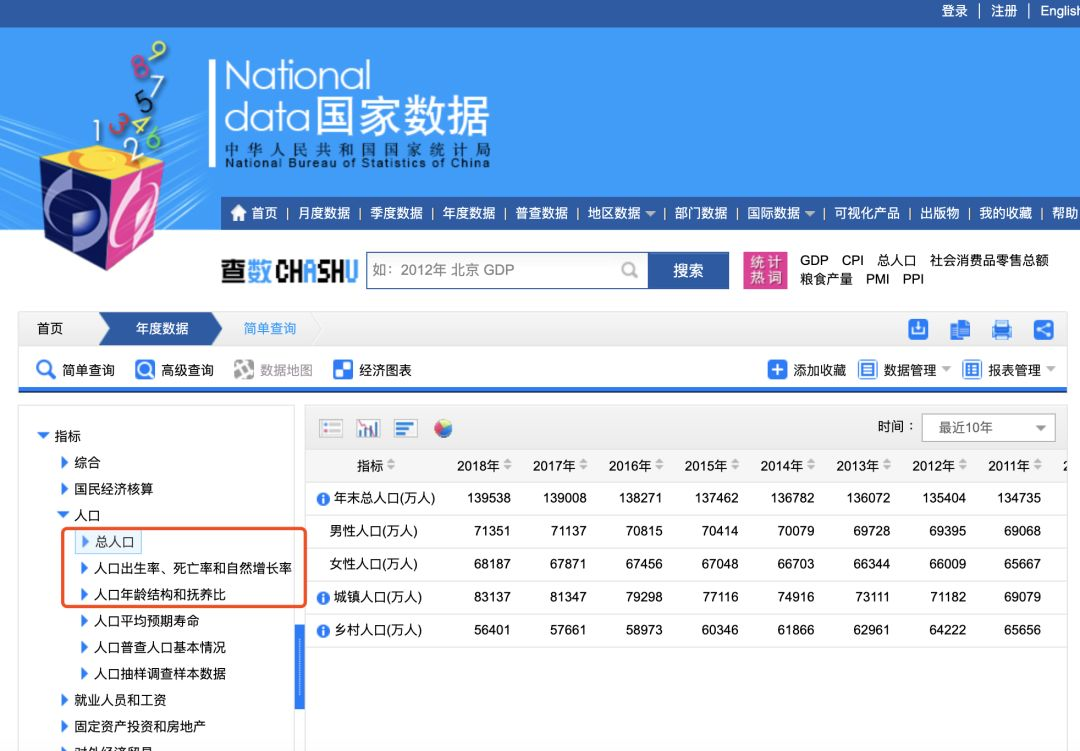This screenshot has width=1080, height=751.
Task: Open 数据地图 data map
Action: coord(273,370)
